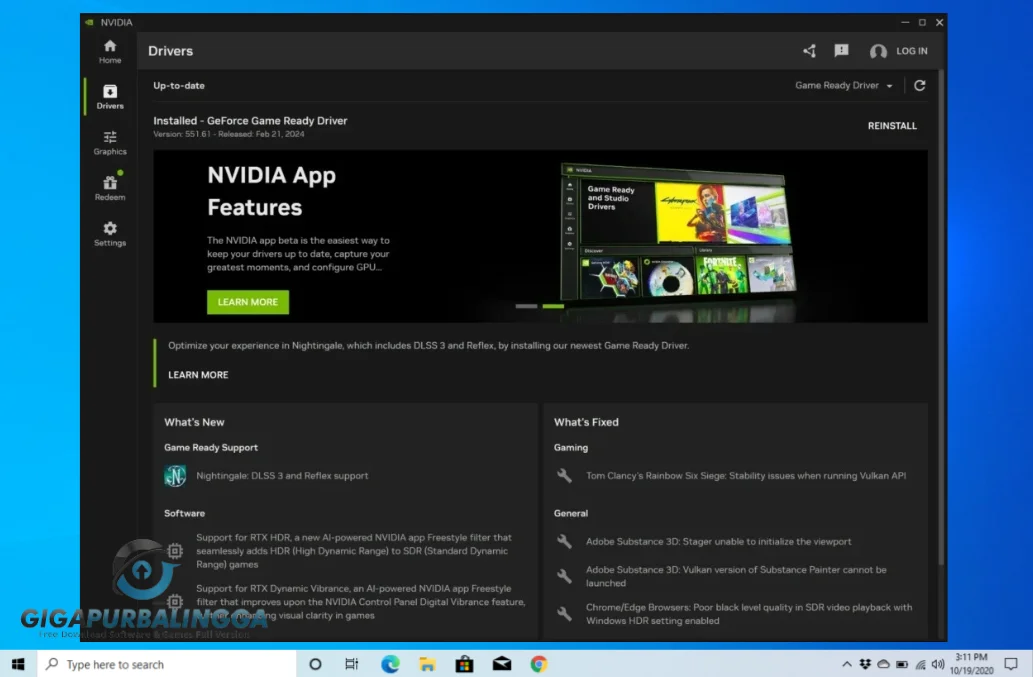Click the wrench icon for Rainbow Six Siege fix
This screenshot has width=1033, height=677.
pos(565,475)
